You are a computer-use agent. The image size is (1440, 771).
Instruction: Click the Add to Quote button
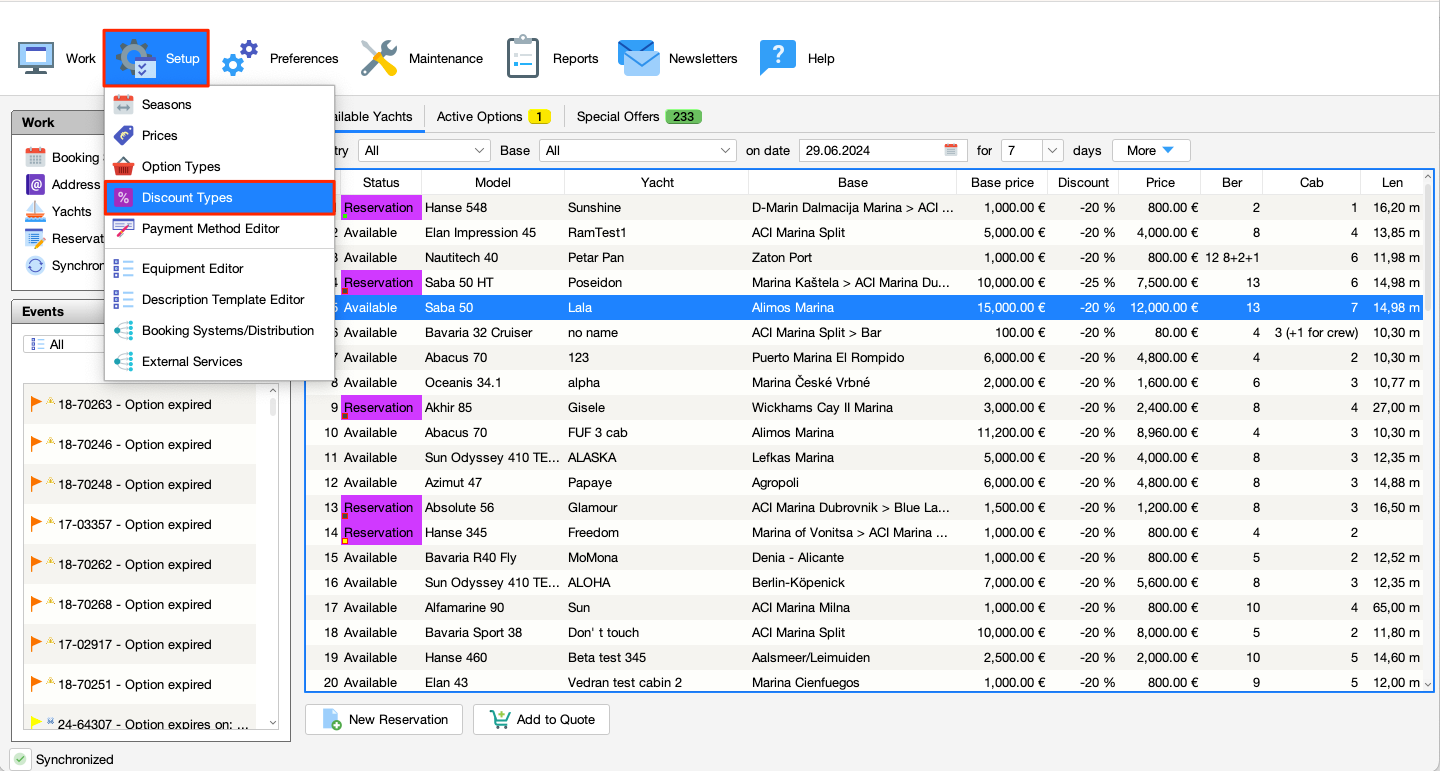[x=541, y=719]
